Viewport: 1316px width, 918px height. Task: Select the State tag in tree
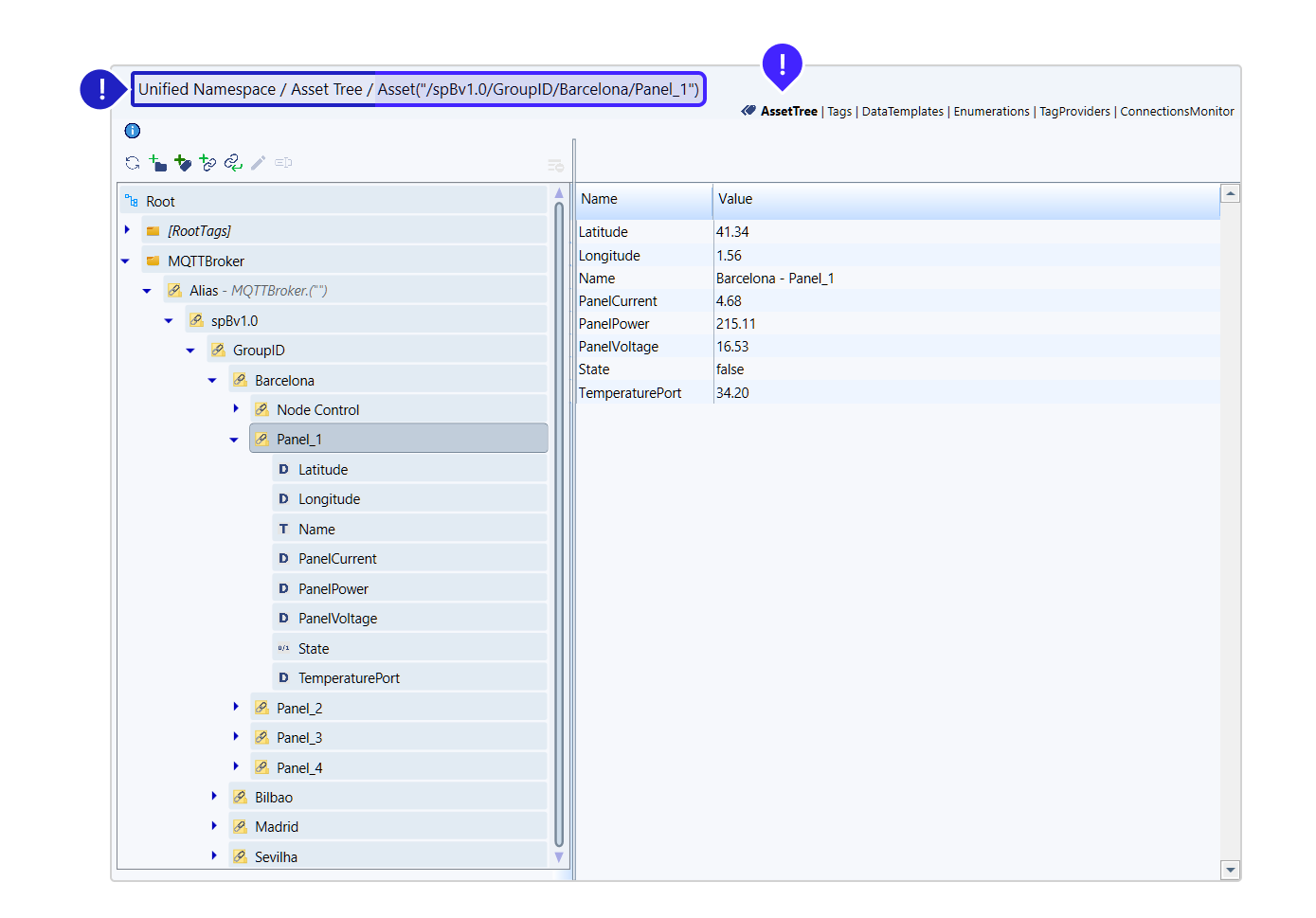click(x=314, y=649)
